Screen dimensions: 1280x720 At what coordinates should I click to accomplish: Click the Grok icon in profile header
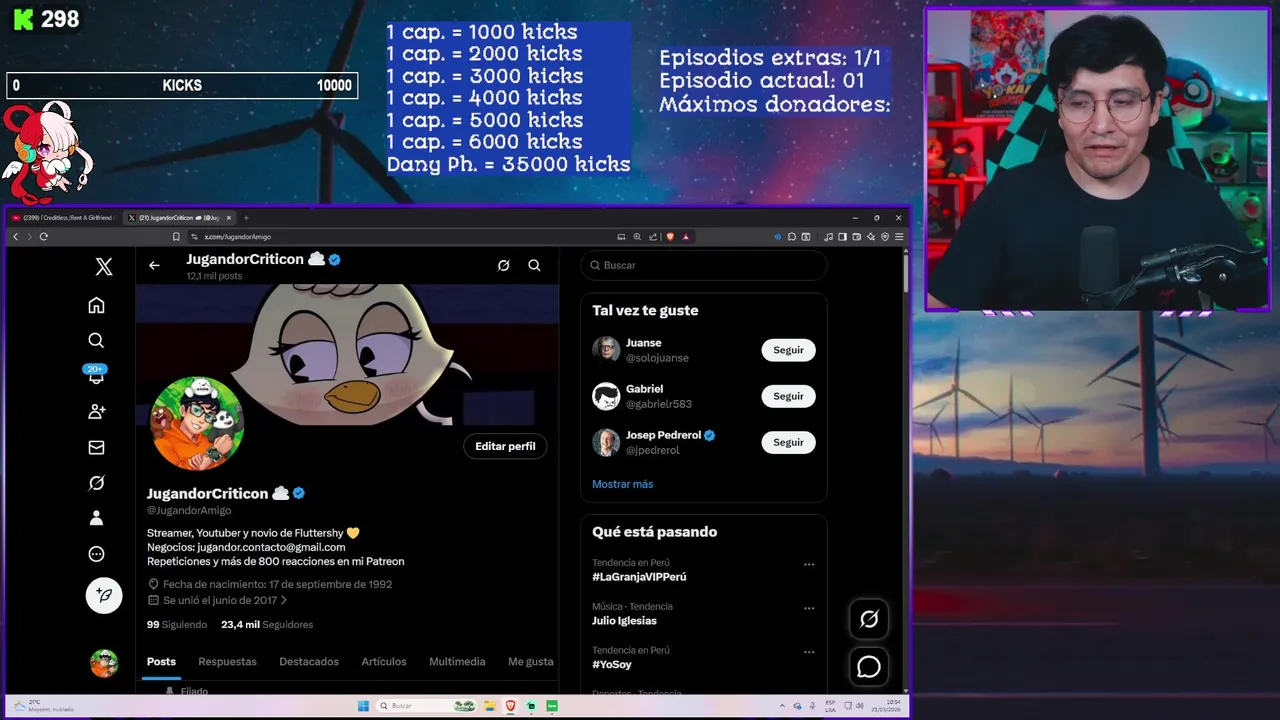tap(503, 265)
